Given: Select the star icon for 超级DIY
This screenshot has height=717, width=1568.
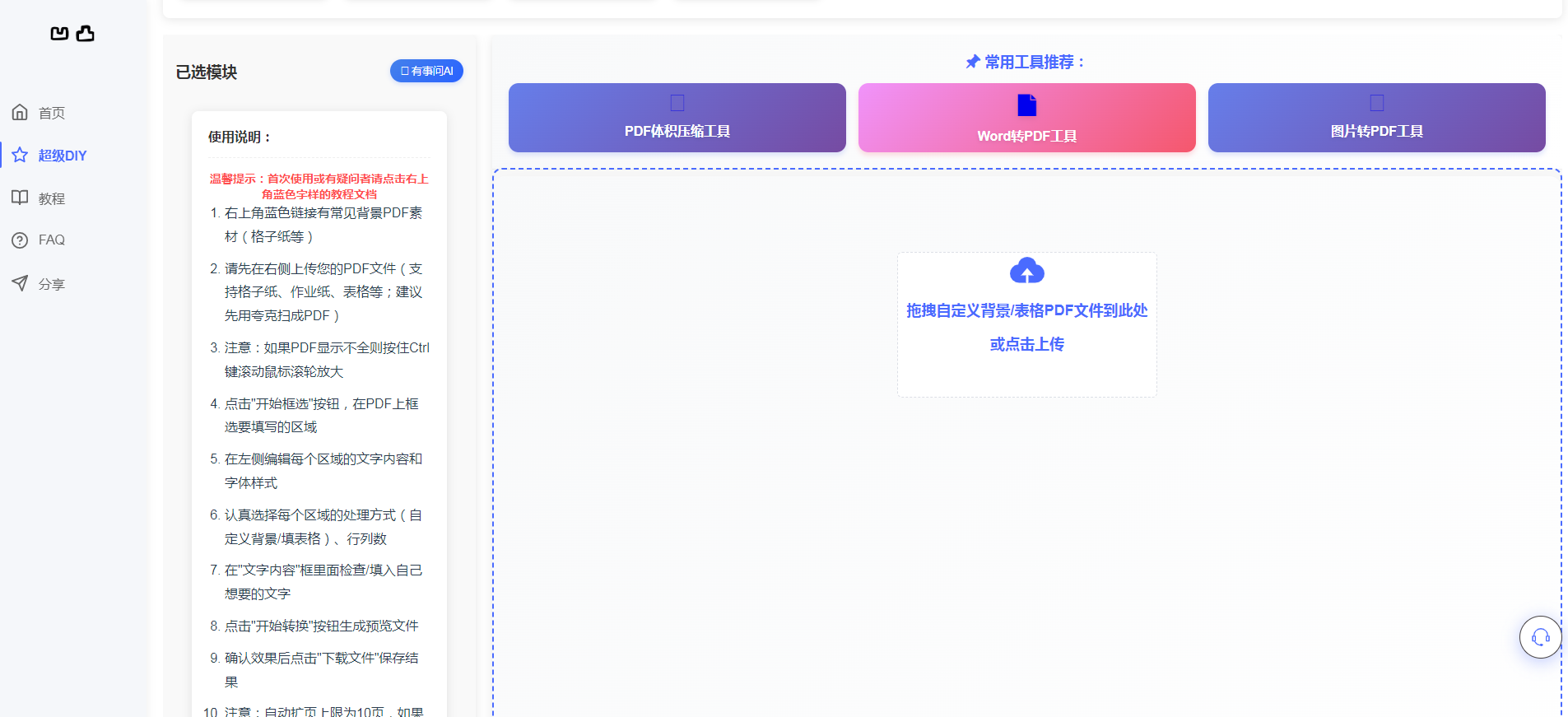Looking at the screenshot, I should pos(21,155).
